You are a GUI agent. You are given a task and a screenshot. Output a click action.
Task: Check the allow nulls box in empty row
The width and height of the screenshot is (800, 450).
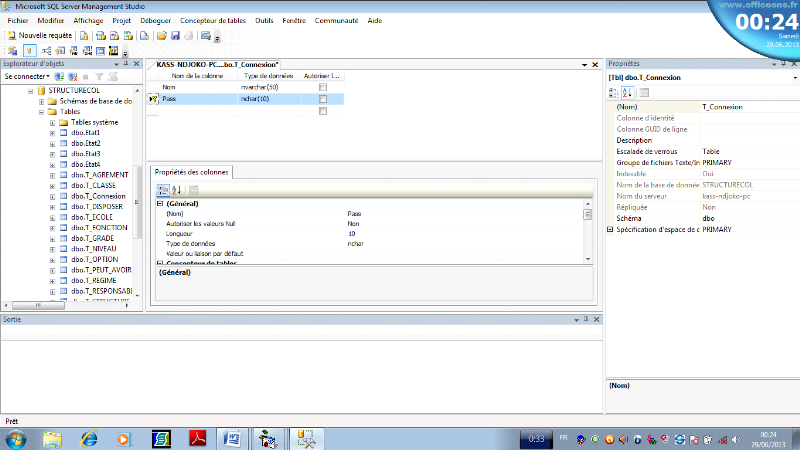[x=322, y=111]
